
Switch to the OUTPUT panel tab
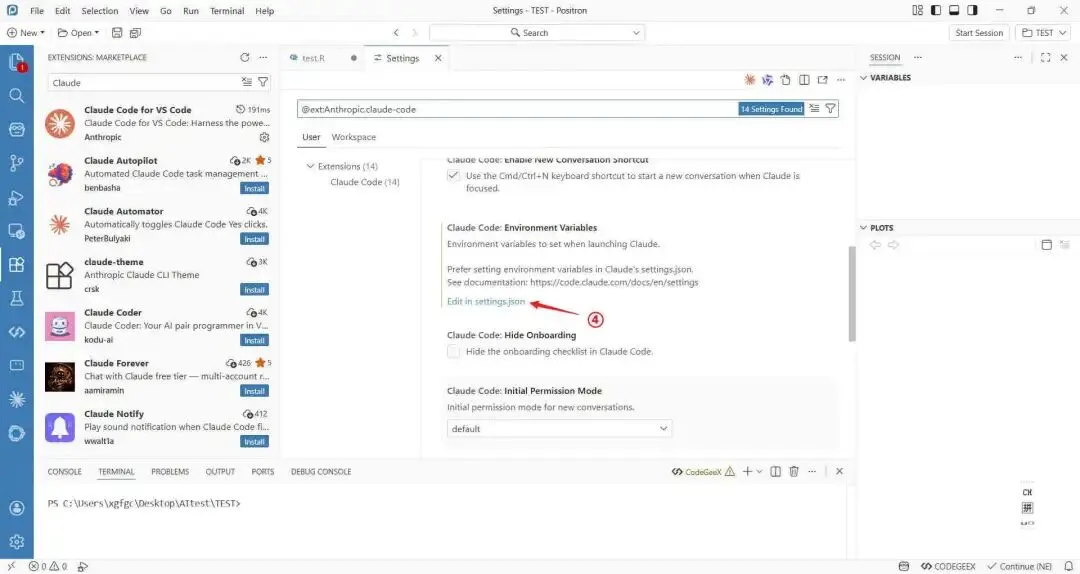pos(220,471)
